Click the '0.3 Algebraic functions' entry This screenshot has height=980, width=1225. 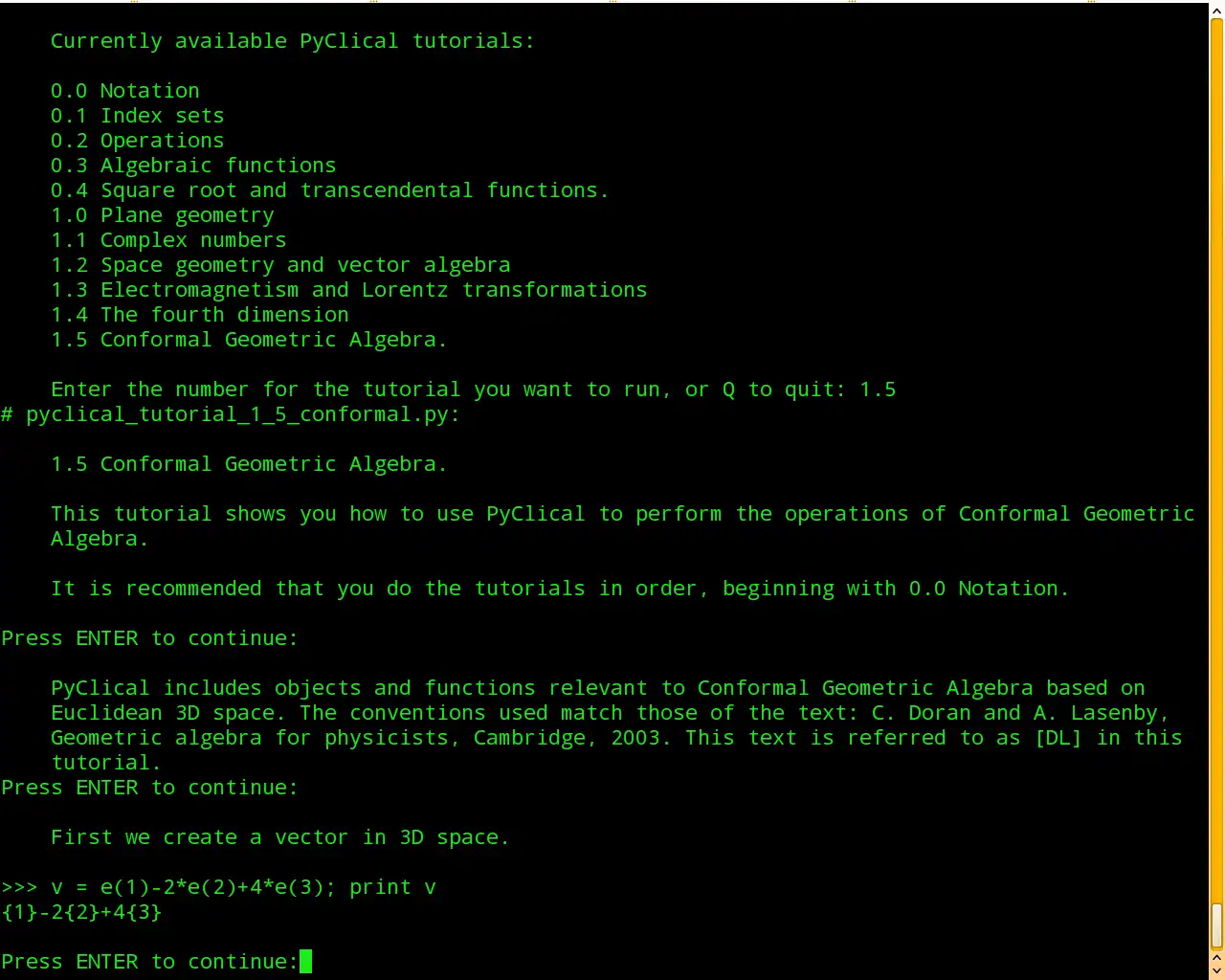tap(193, 166)
